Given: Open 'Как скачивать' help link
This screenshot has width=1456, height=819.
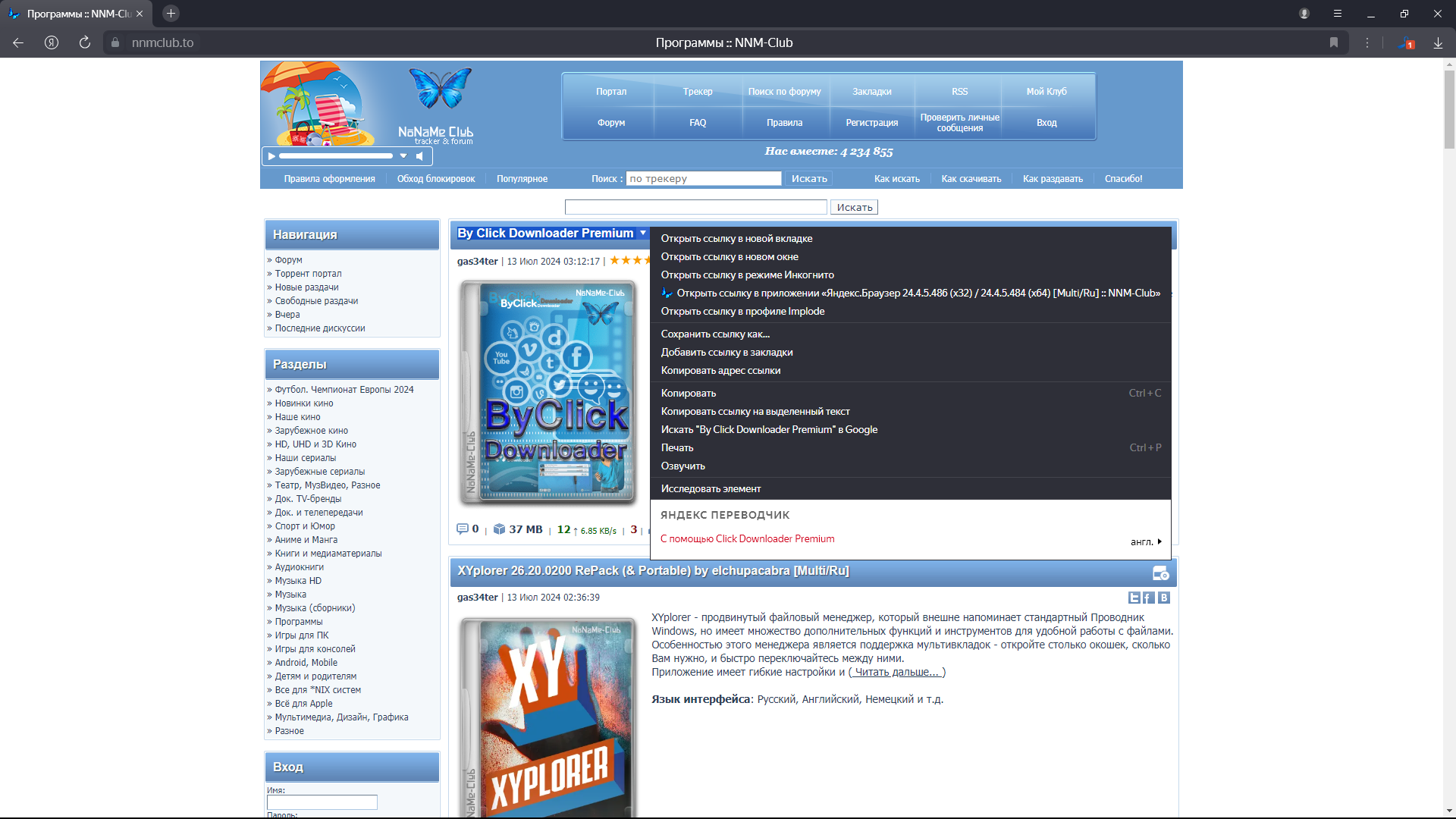Looking at the screenshot, I should click(971, 179).
